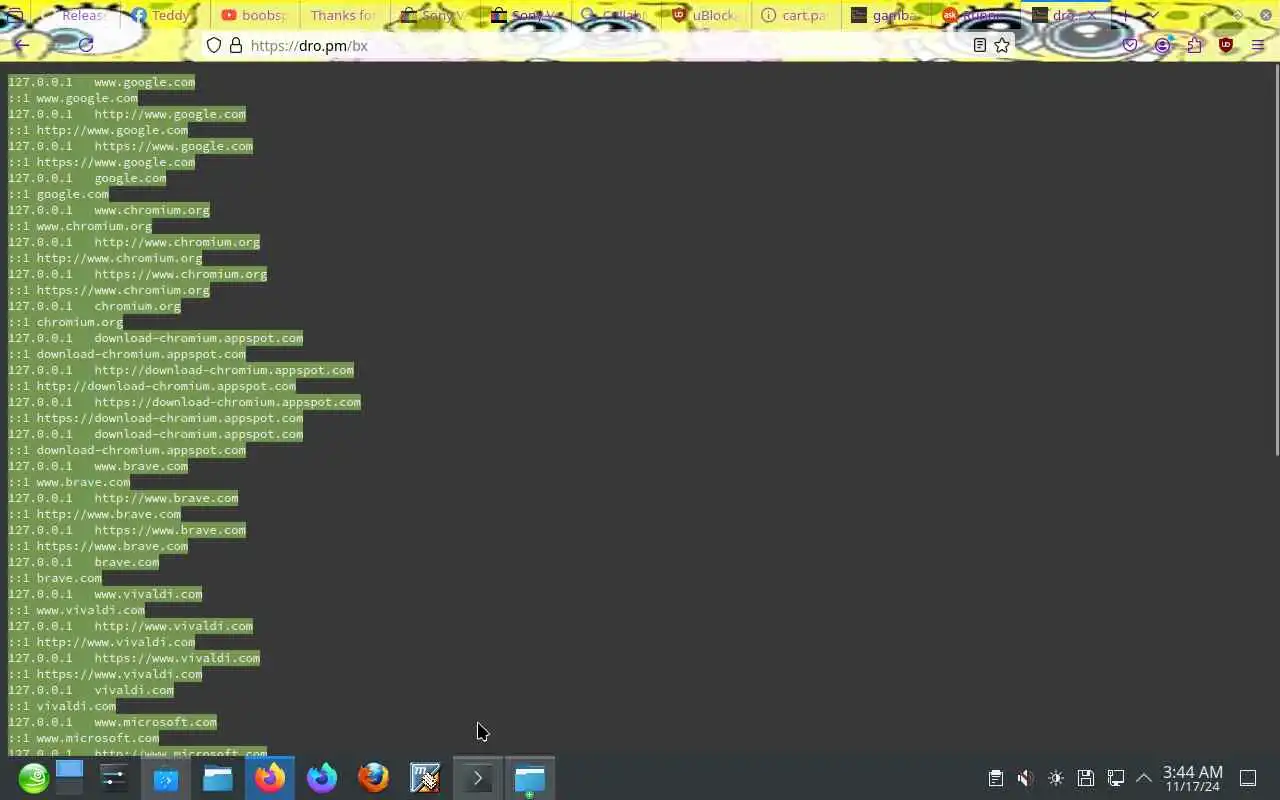Switch to the cart.pa tab
The width and height of the screenshot is (1280, 800).
click(x=795, y=15)
